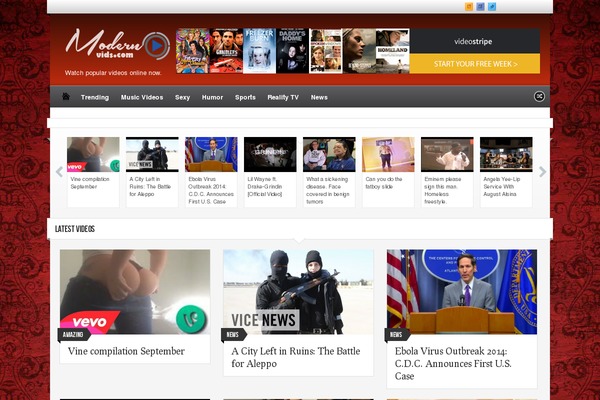Open the large Vine compilation vevo video image
600x400 pixels.
135,292
